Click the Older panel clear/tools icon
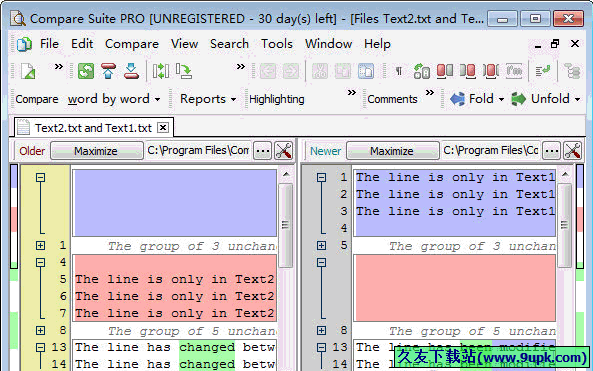 click(284, 151)
